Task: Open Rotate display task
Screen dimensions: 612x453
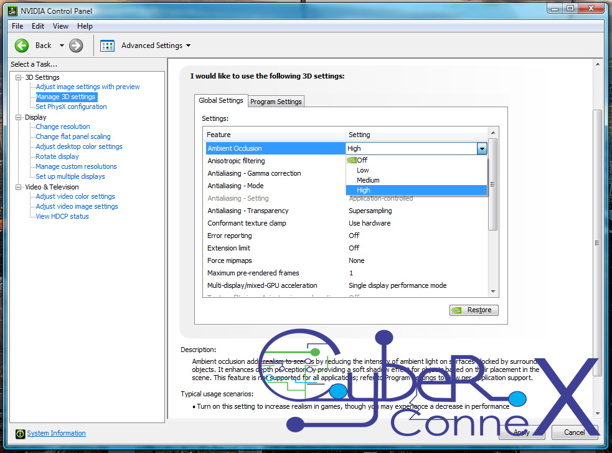Action: pos(57,156)
